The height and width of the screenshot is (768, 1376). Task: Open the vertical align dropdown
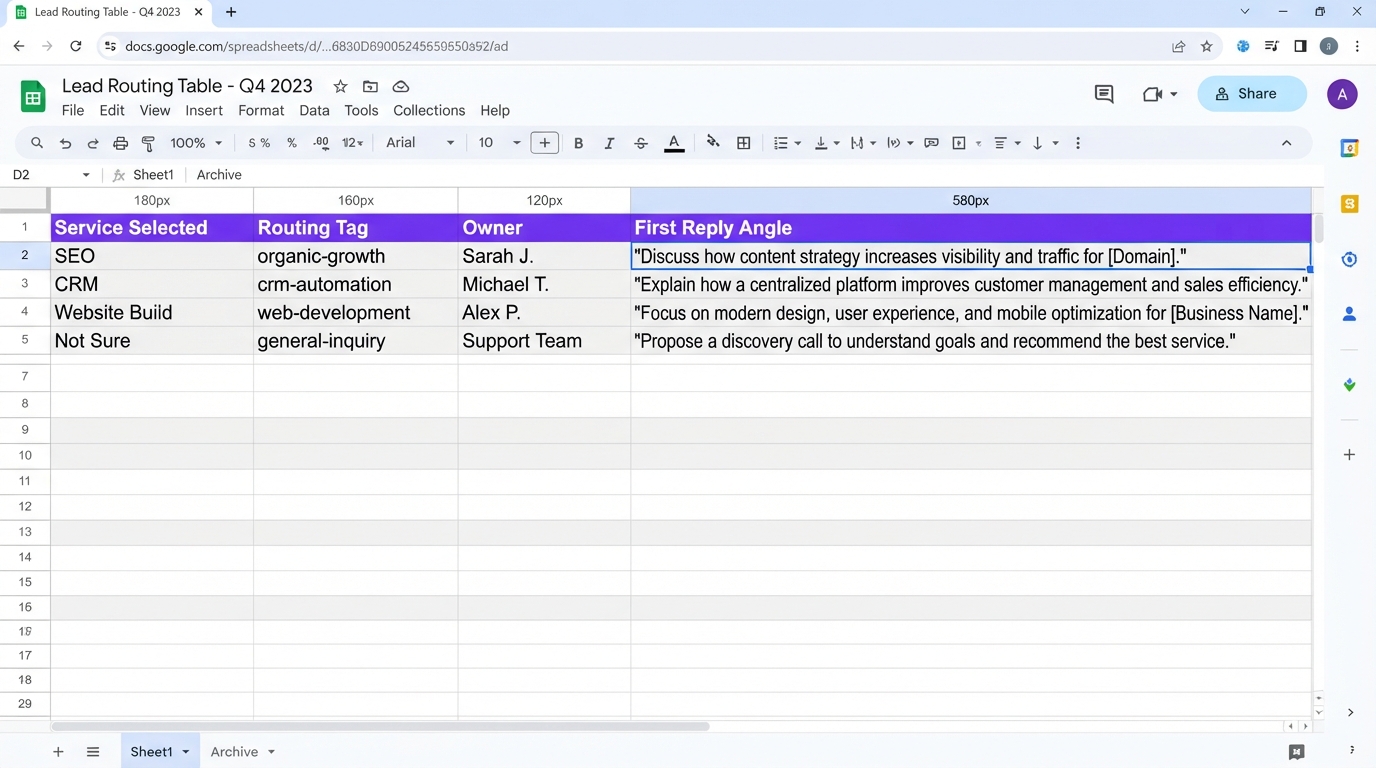pos(826,143)
